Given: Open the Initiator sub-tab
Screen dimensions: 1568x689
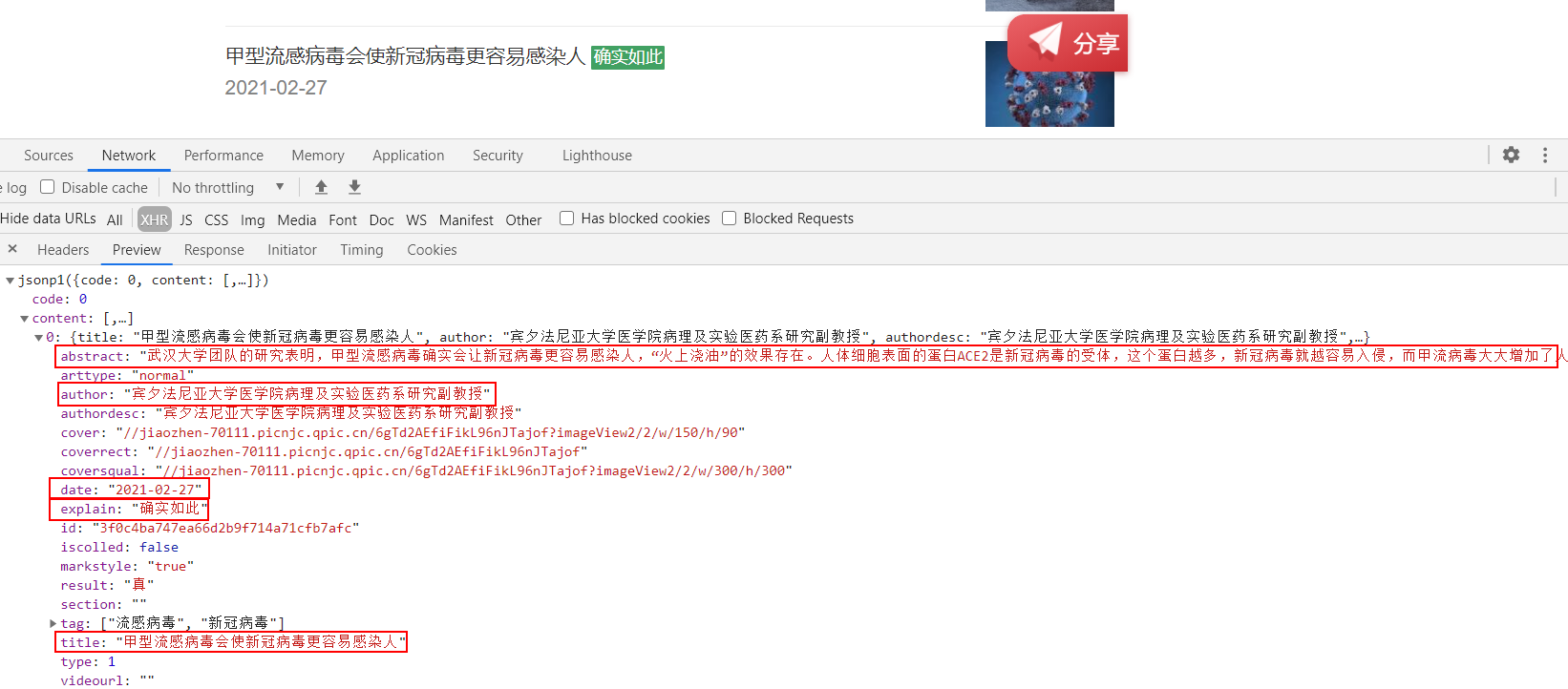Looking at the screenshot, I should point(292,250).
